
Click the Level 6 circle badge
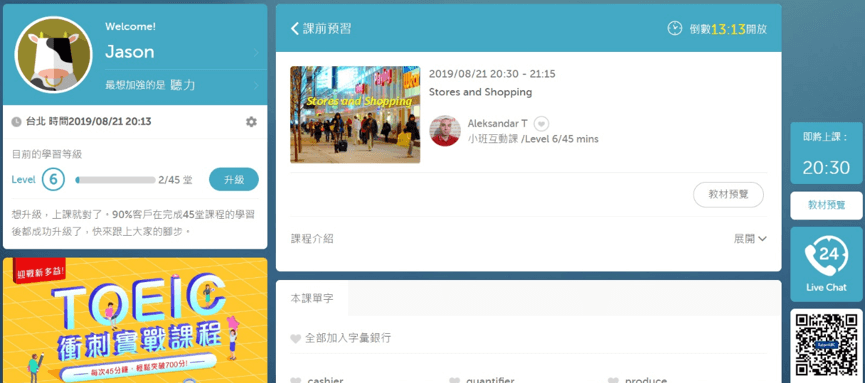pyautogui.click(x=54, y=179)
